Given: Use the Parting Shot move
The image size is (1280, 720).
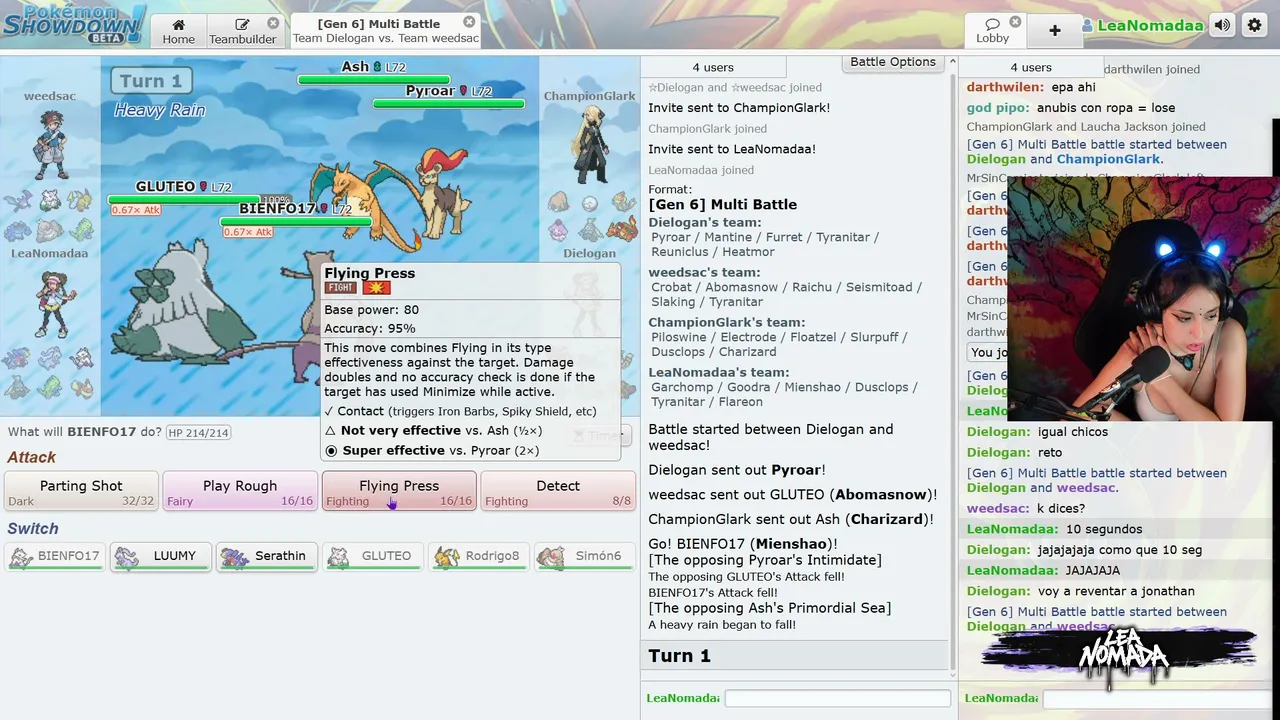Looking at the screenshot, I should (81, 491).
